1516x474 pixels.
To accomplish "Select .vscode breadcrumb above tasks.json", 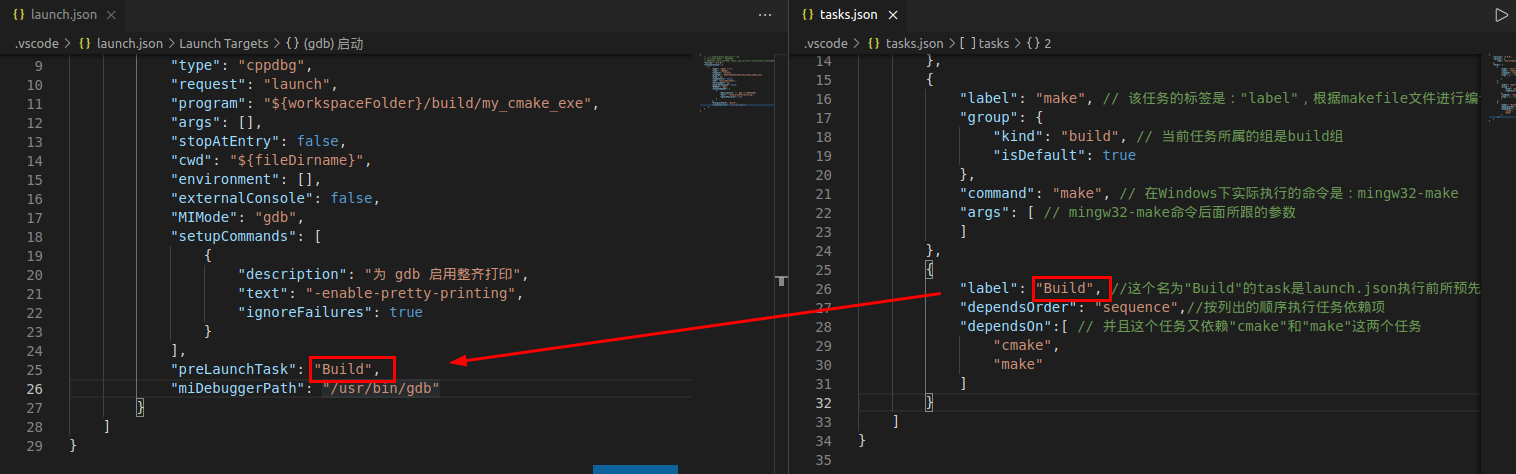I will point(826,44).
